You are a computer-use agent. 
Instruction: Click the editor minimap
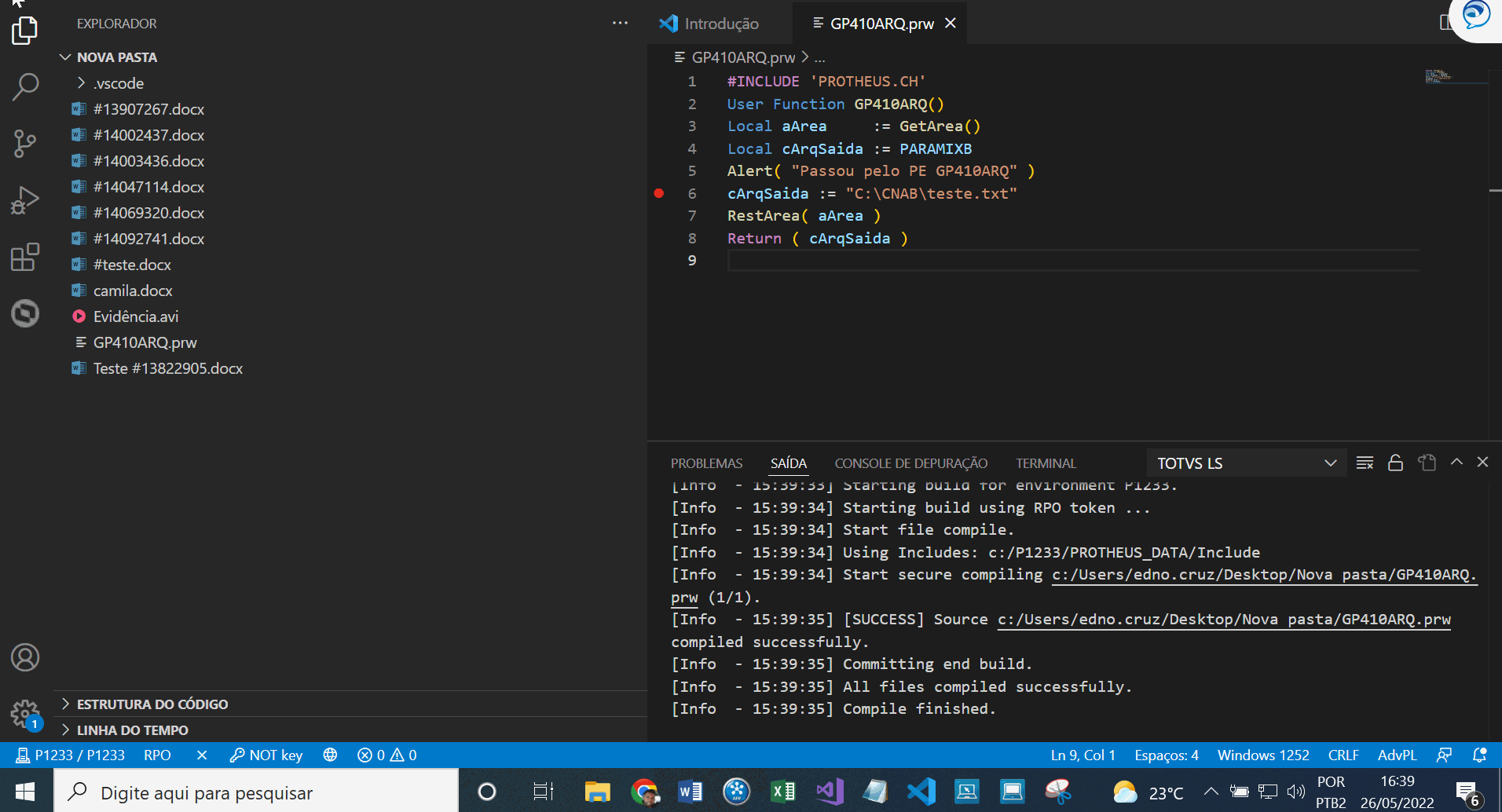[1456, 77]
